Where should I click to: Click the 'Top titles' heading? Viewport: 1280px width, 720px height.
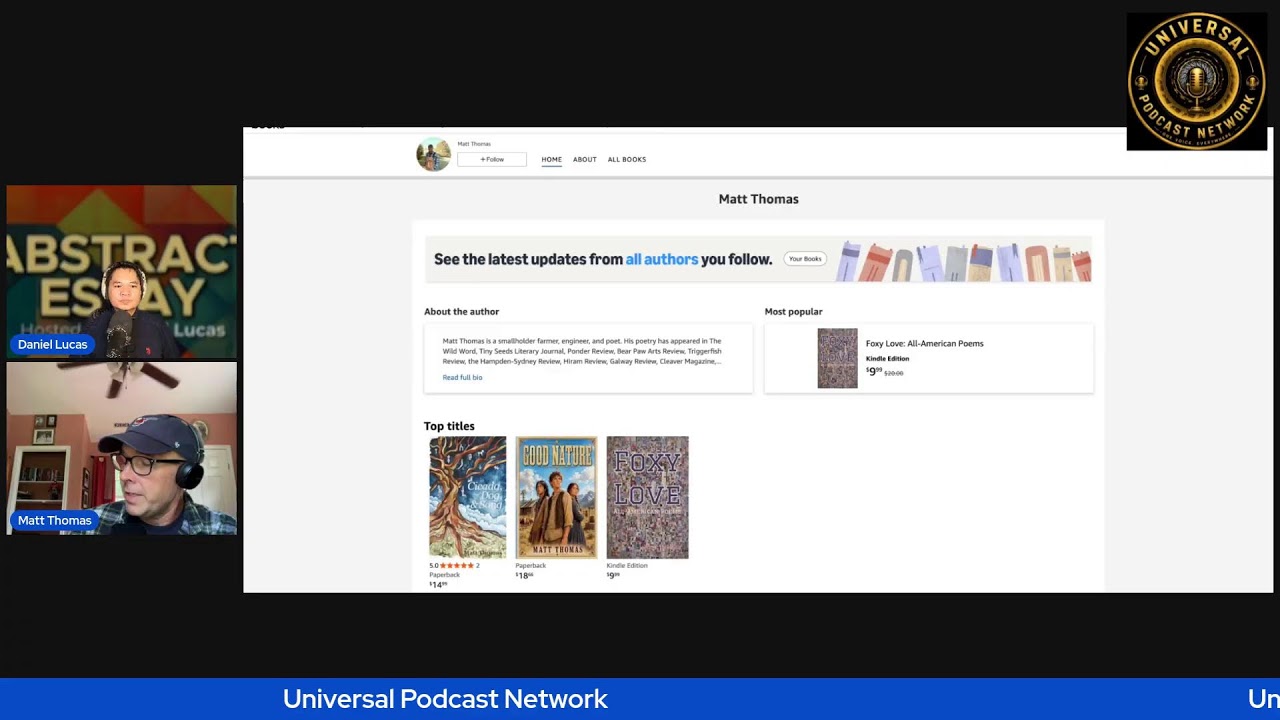click(x=449, y=426)
